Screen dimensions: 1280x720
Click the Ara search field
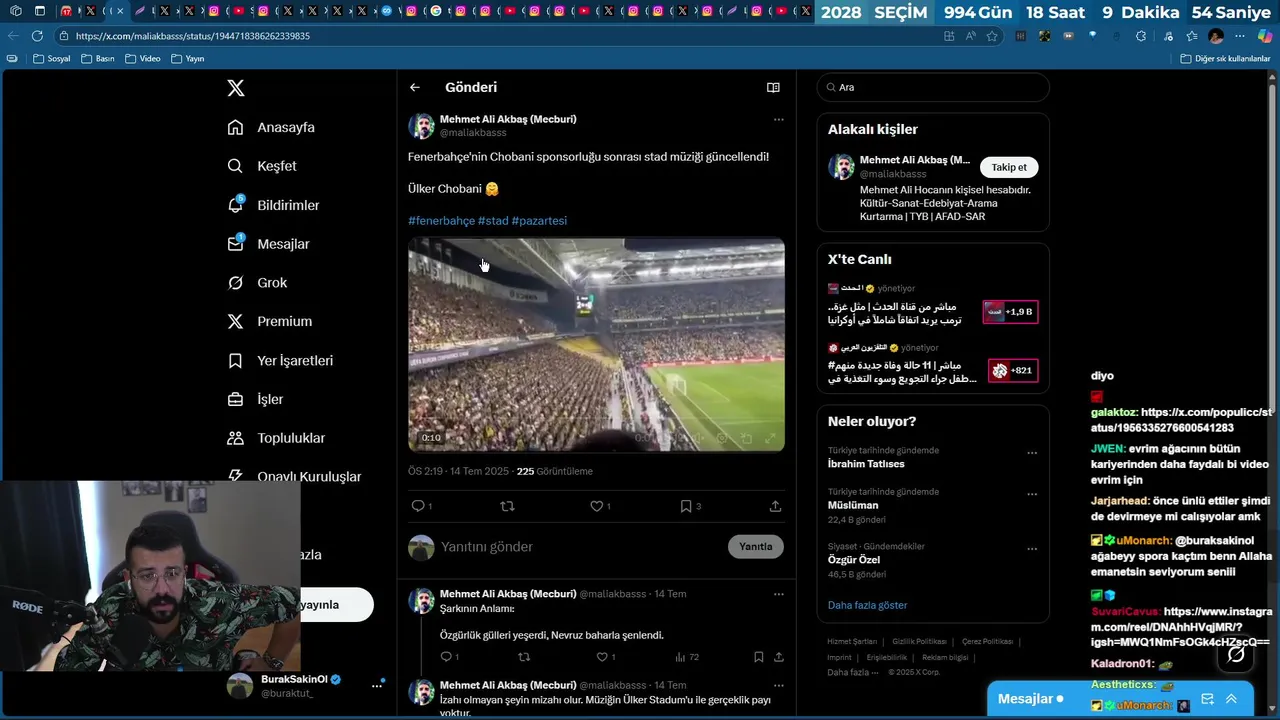pyautogui.click(x=933, y=87)
